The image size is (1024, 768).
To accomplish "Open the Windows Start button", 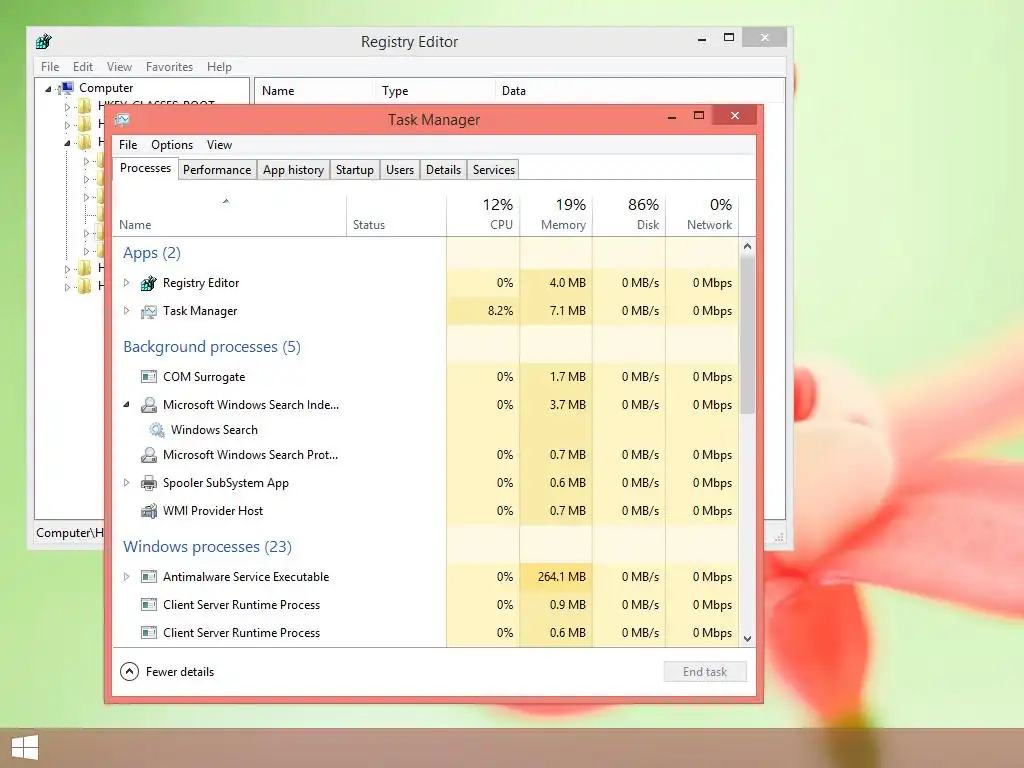I will coord(24,748).
